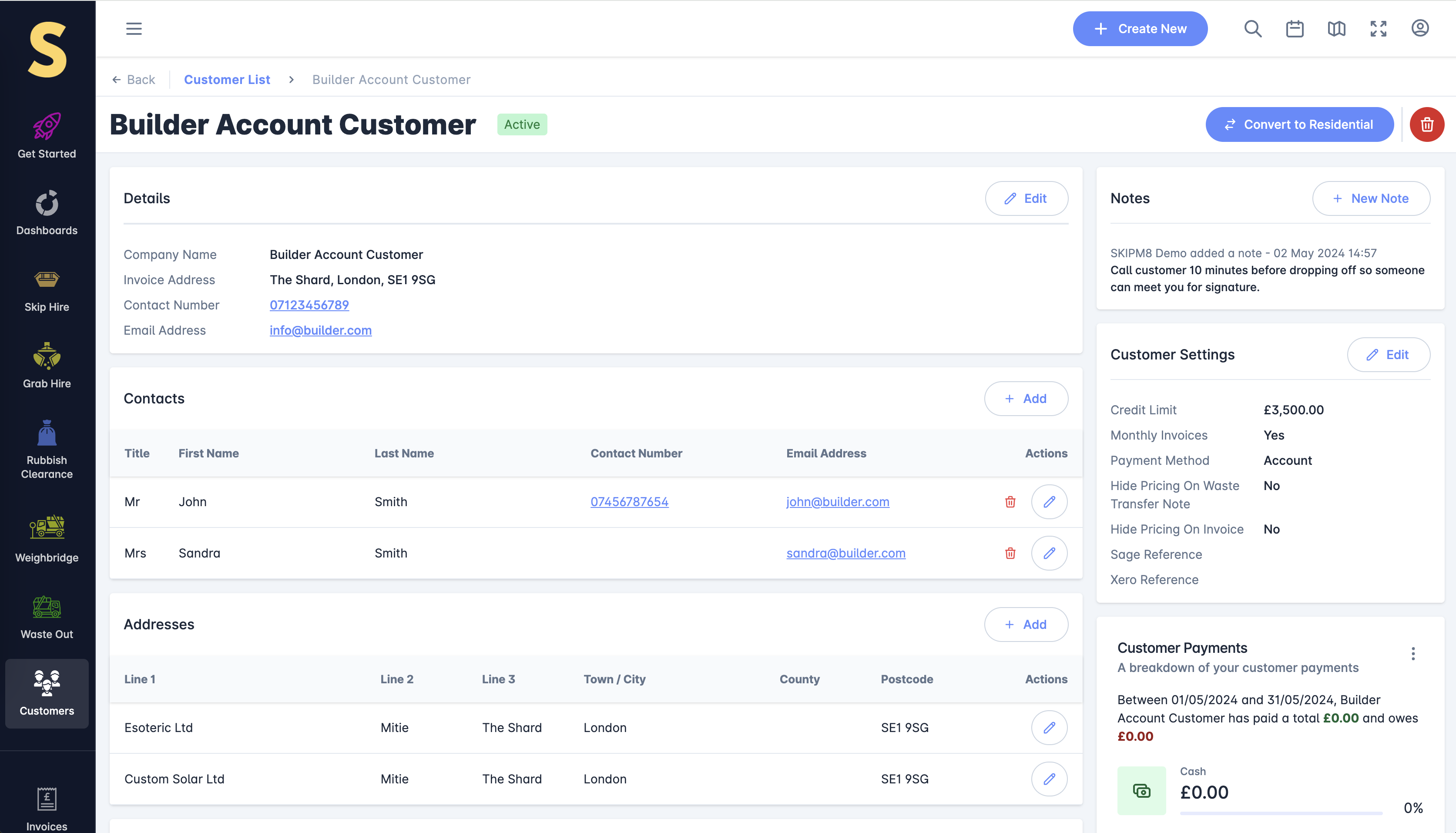The height and width of the screenshot is (833, 1456).
Task: Add a new contact
Action: [1027, 399]
